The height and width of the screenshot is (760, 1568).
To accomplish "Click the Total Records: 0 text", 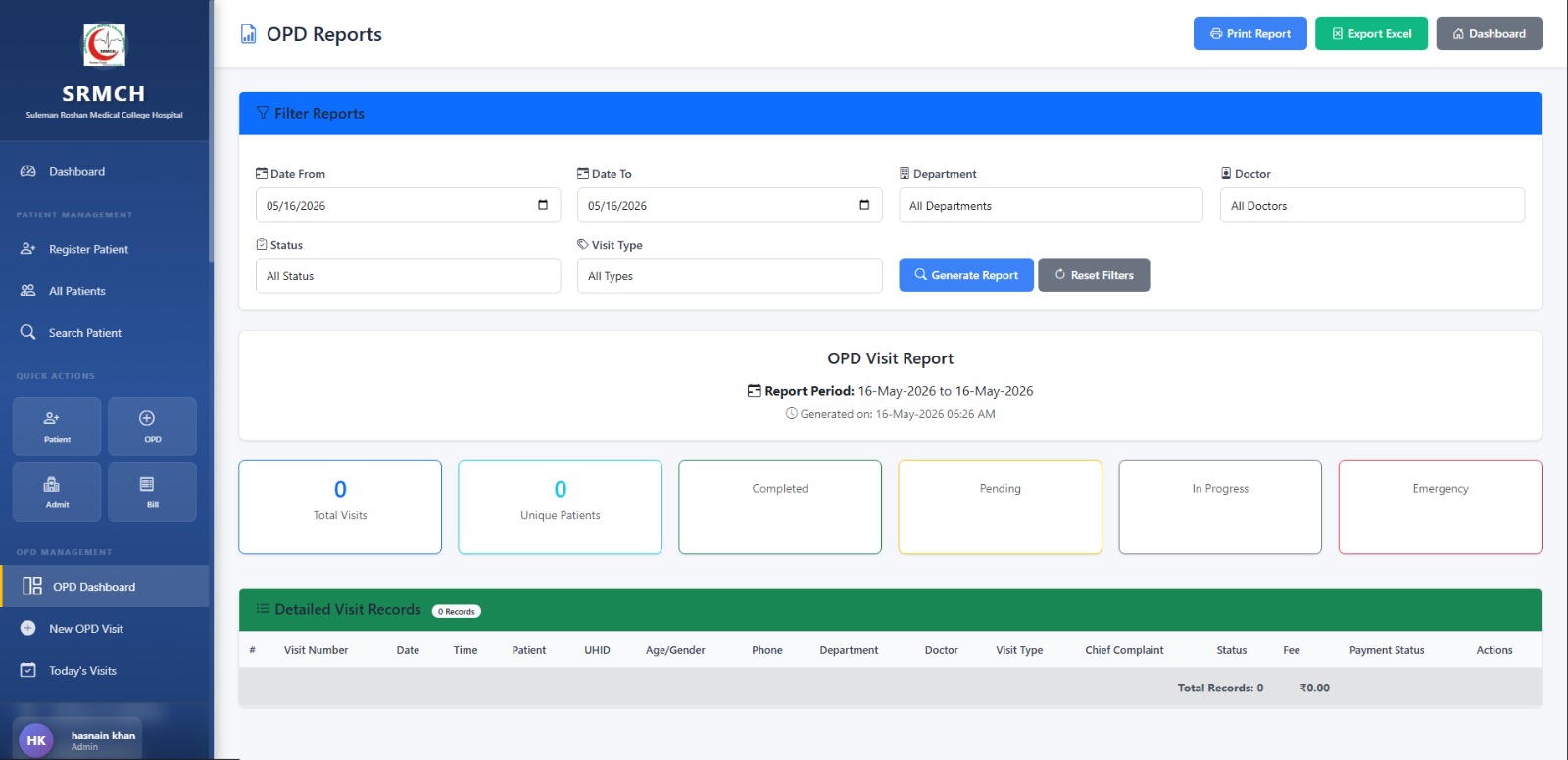I will click(1220, 688).
